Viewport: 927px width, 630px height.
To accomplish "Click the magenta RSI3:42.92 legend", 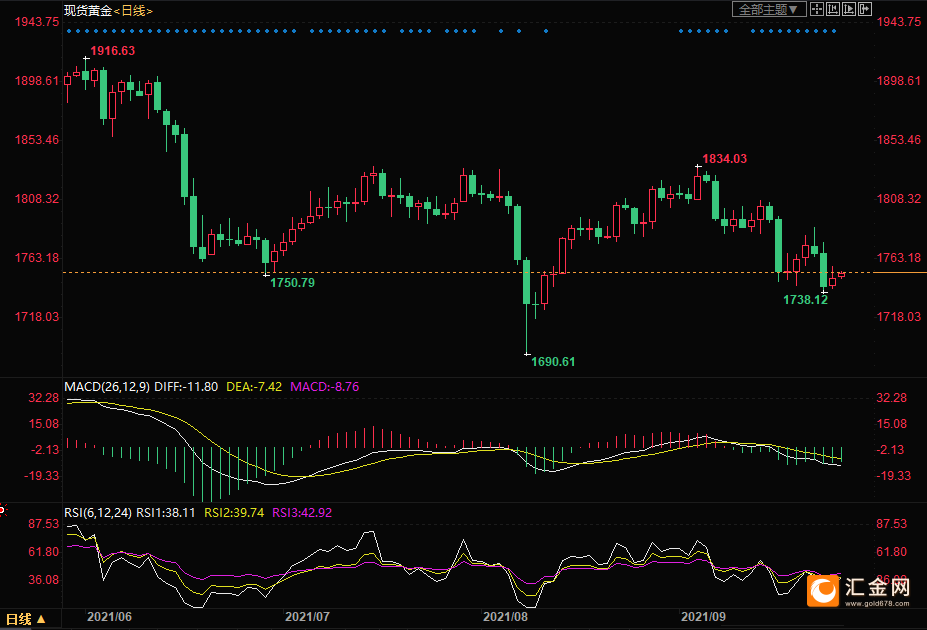I will coord(302,512).
